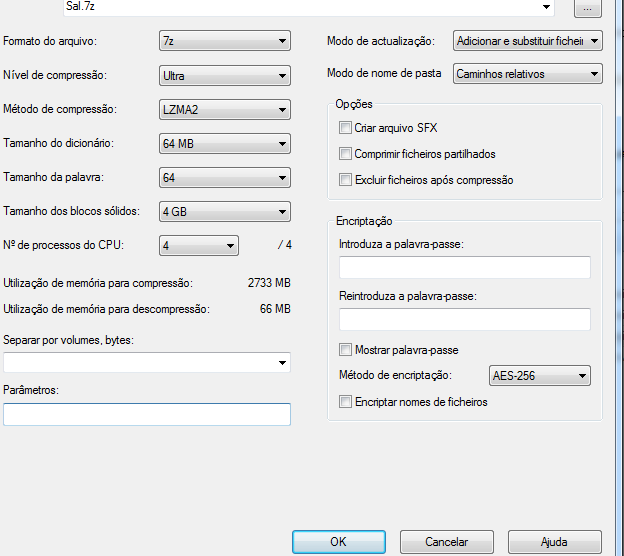This screenshot has height=556, width=624.
Task: Enable Criar arquivo SFX checkbox
Action: pyautogui.click(x=346, y=128)
